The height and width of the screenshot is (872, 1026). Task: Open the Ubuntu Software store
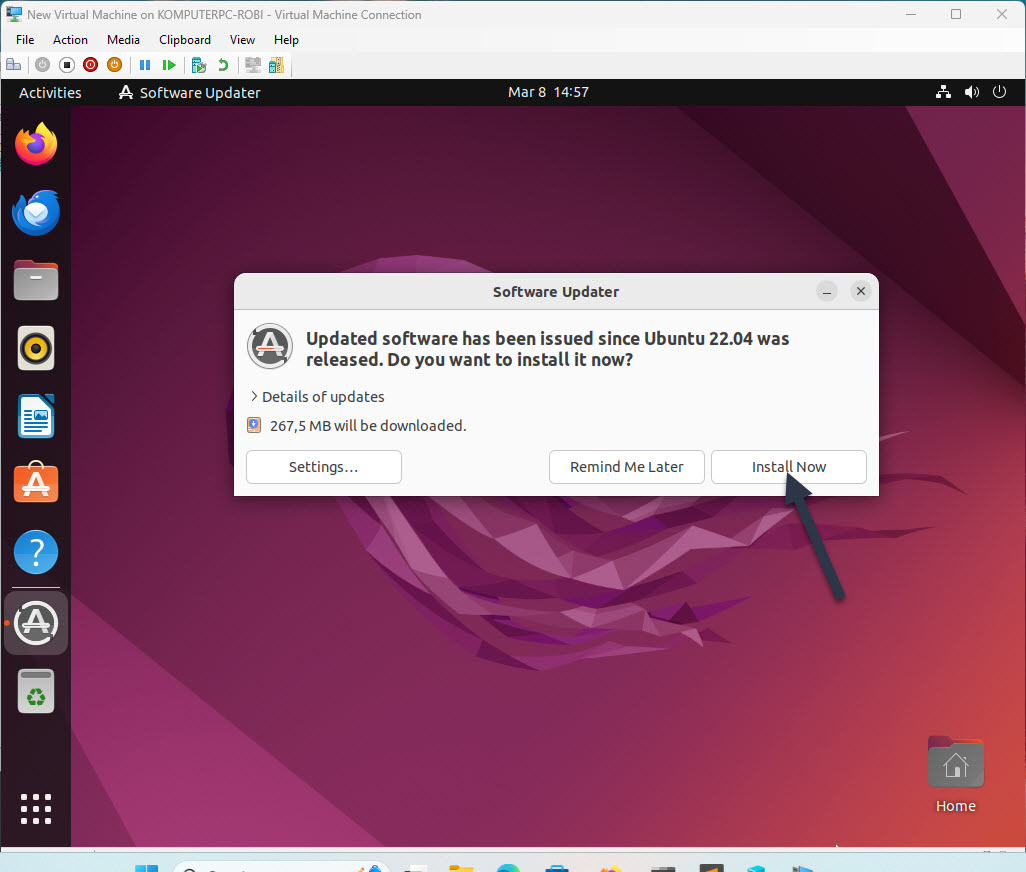pyautogui.click(x=35, y=483)
